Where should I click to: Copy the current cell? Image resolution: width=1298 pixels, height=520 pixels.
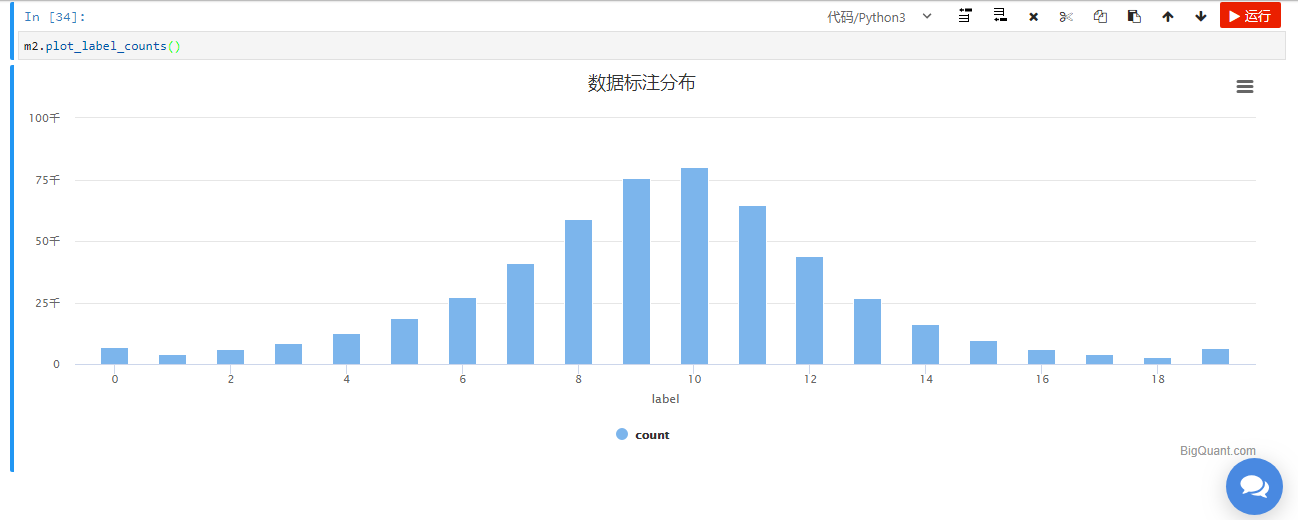click(x=1100, y=17)
